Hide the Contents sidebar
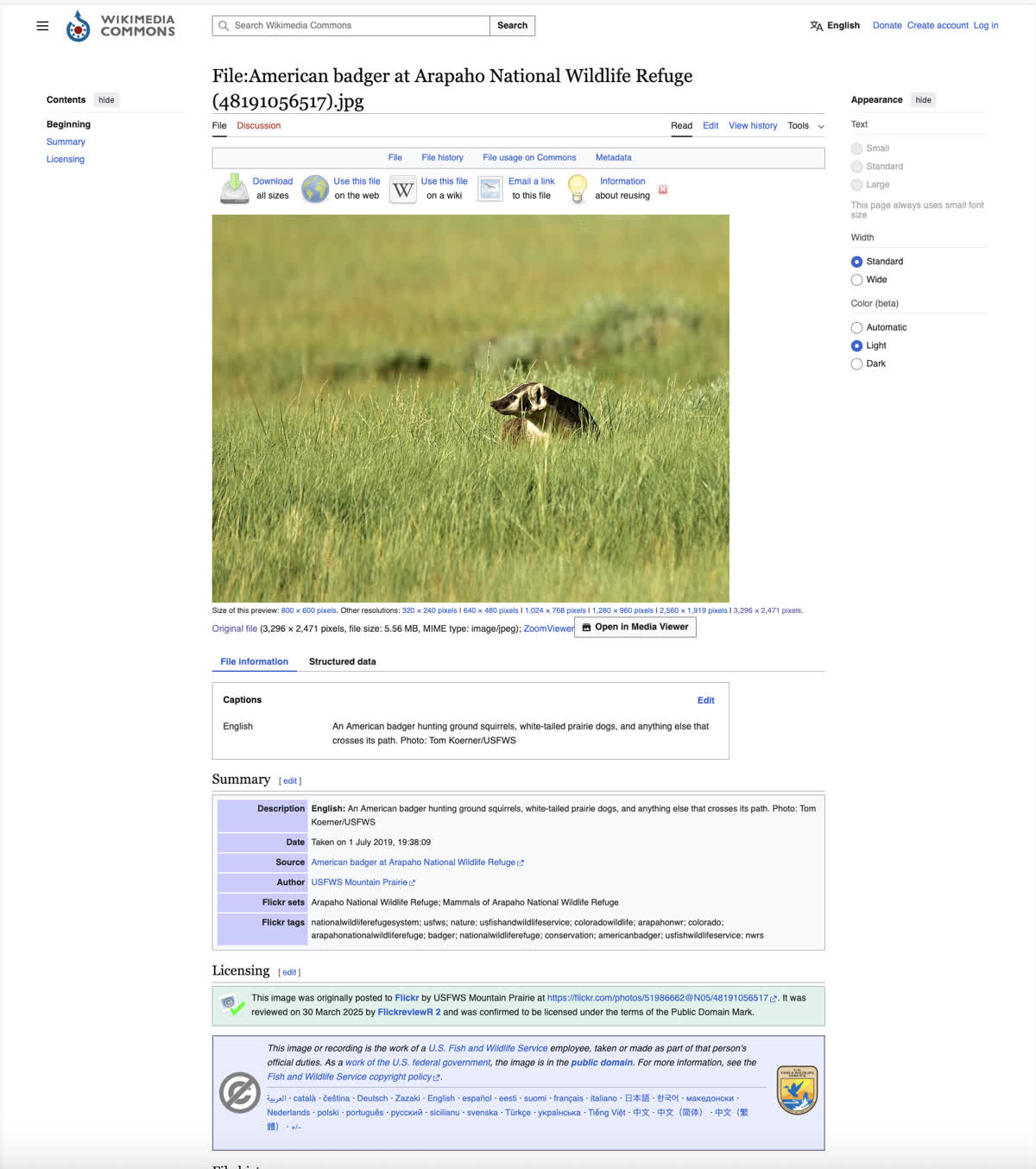The height and width of the screenshot is (1169, 1036). 106,100
